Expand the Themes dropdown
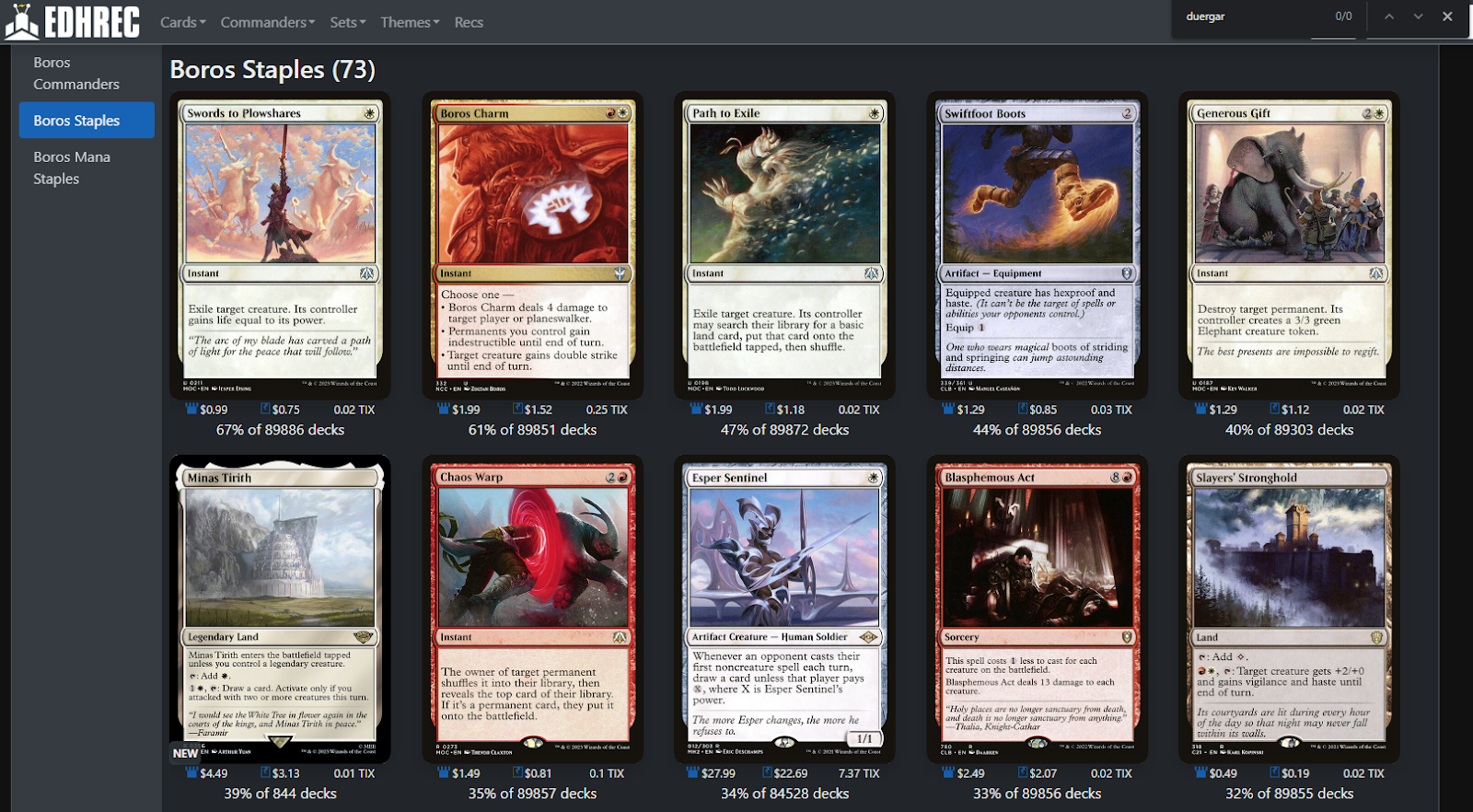The width and height of the screenshot is (1473, 812). click(410, 22)
